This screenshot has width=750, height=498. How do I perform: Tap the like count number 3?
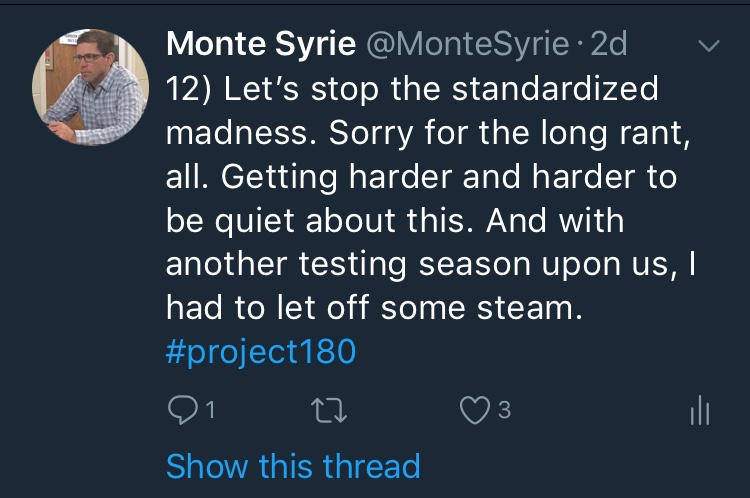coord(505,410)
